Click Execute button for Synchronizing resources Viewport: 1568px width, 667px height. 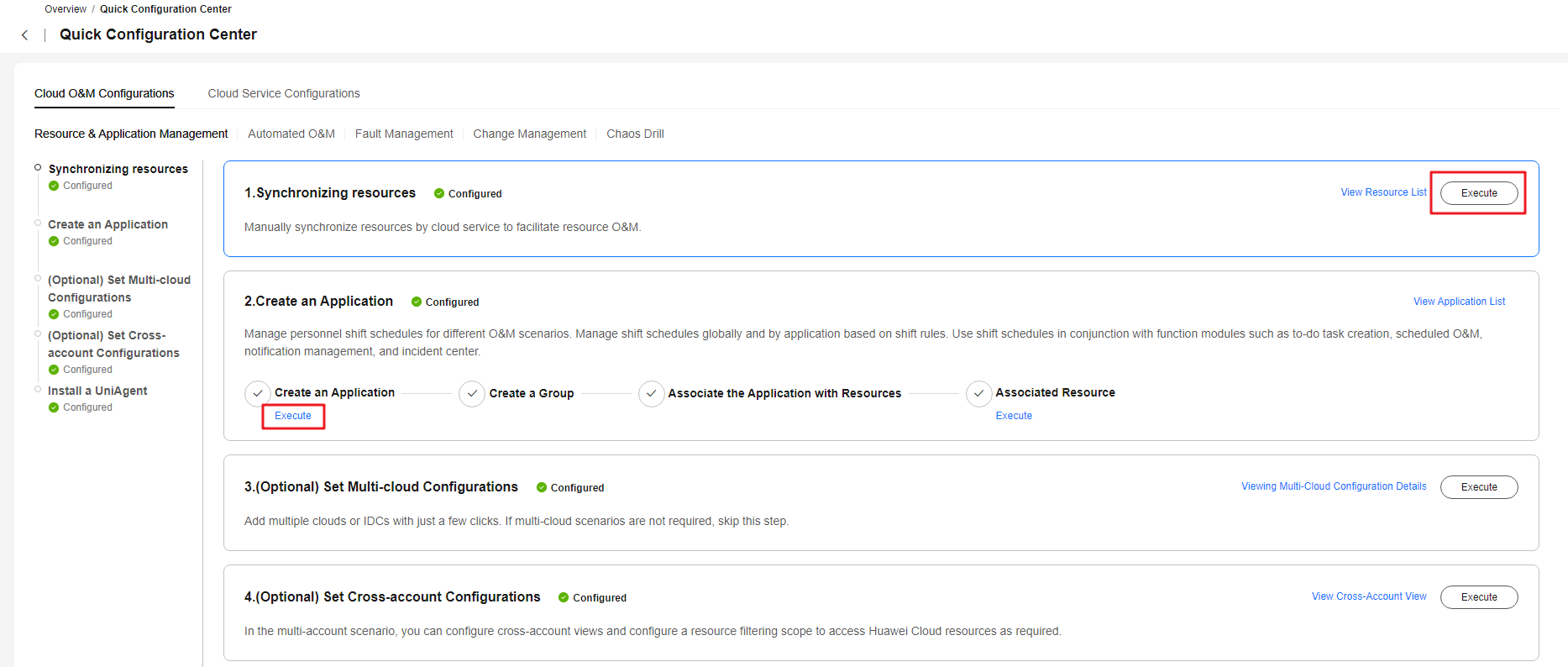(x=1478, y=193)
